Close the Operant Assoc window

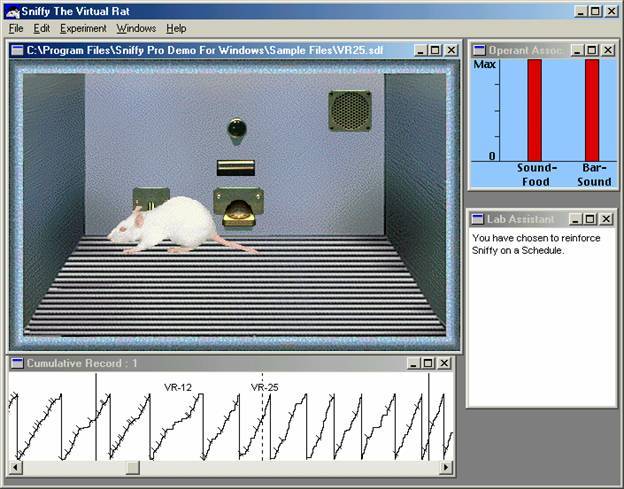[x=608, y=50]
